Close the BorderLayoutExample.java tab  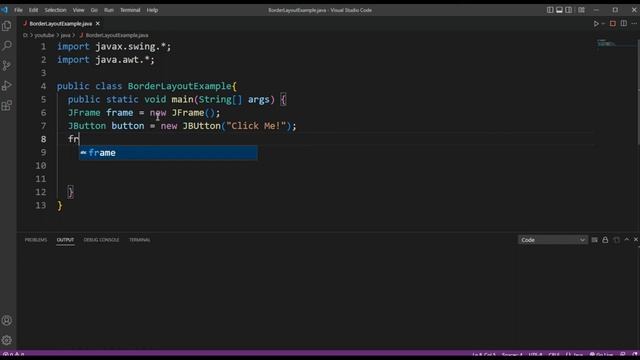pyautogui.click(x=98, y=24)
